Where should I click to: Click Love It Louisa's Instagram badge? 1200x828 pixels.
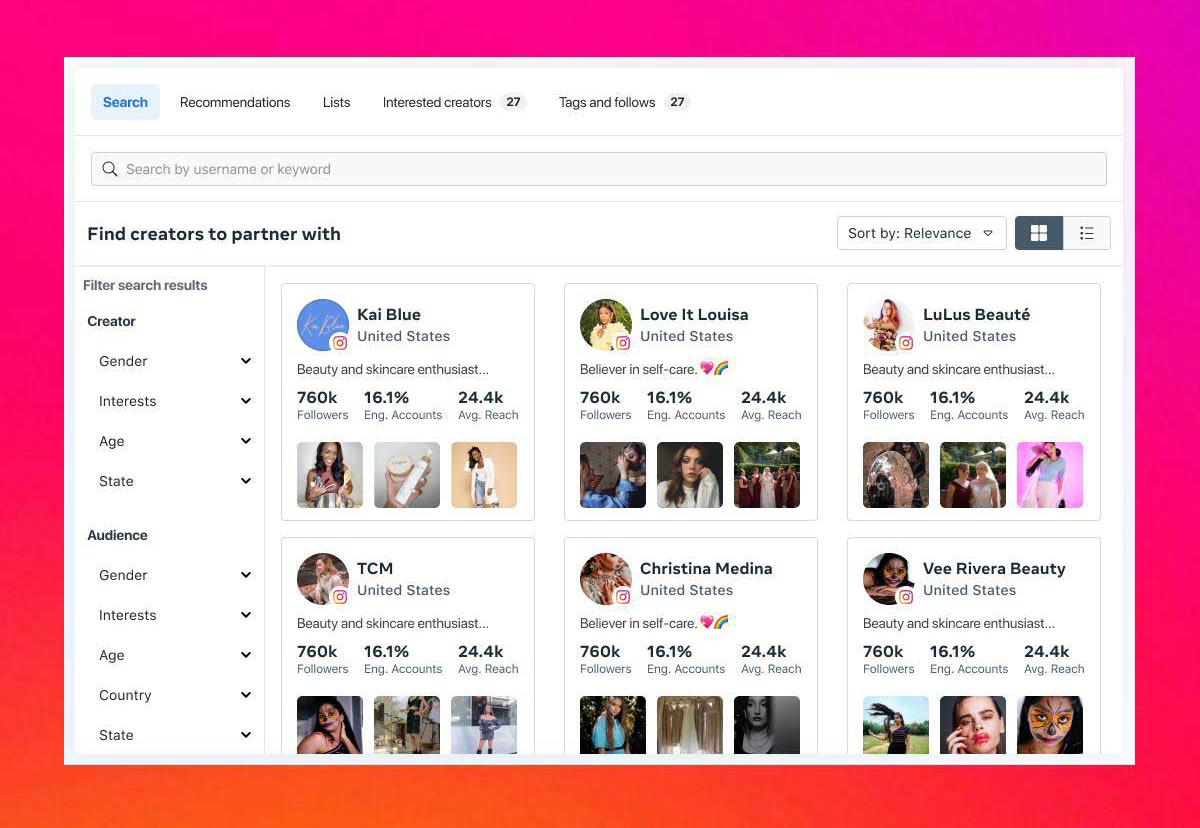pos(623,343)
